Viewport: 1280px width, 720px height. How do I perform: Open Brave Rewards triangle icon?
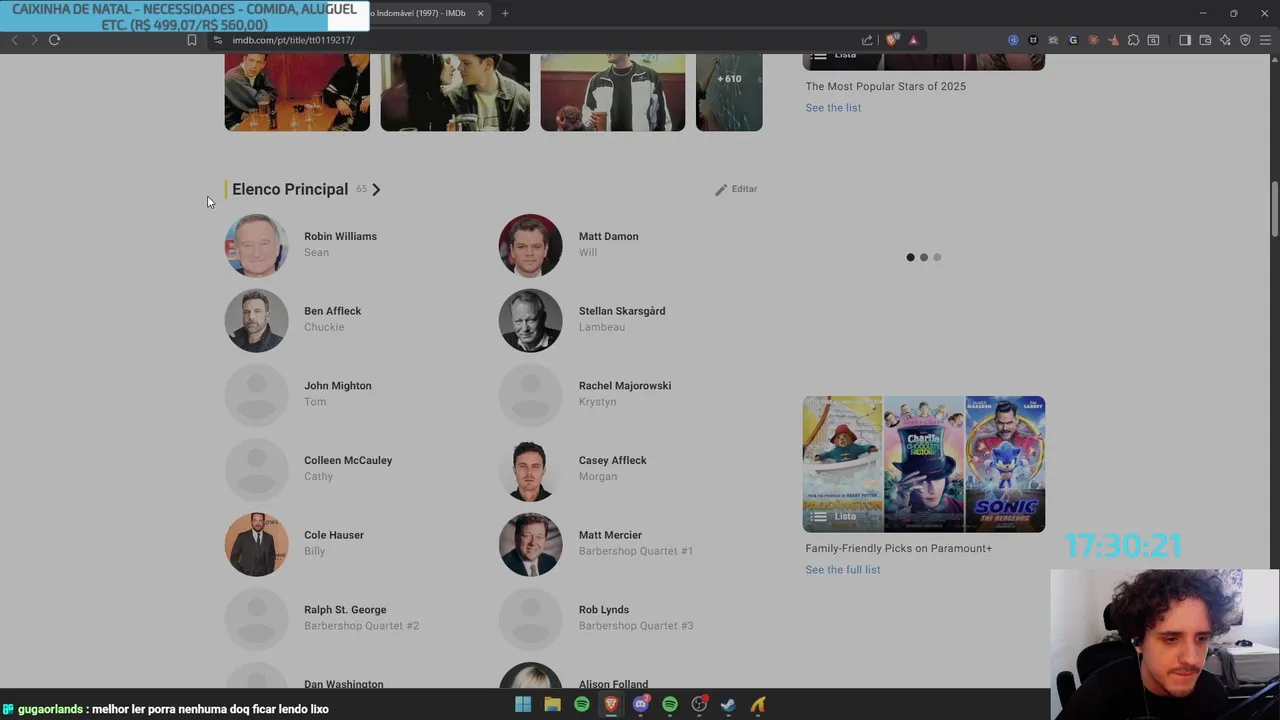click(x=913, y=40)
